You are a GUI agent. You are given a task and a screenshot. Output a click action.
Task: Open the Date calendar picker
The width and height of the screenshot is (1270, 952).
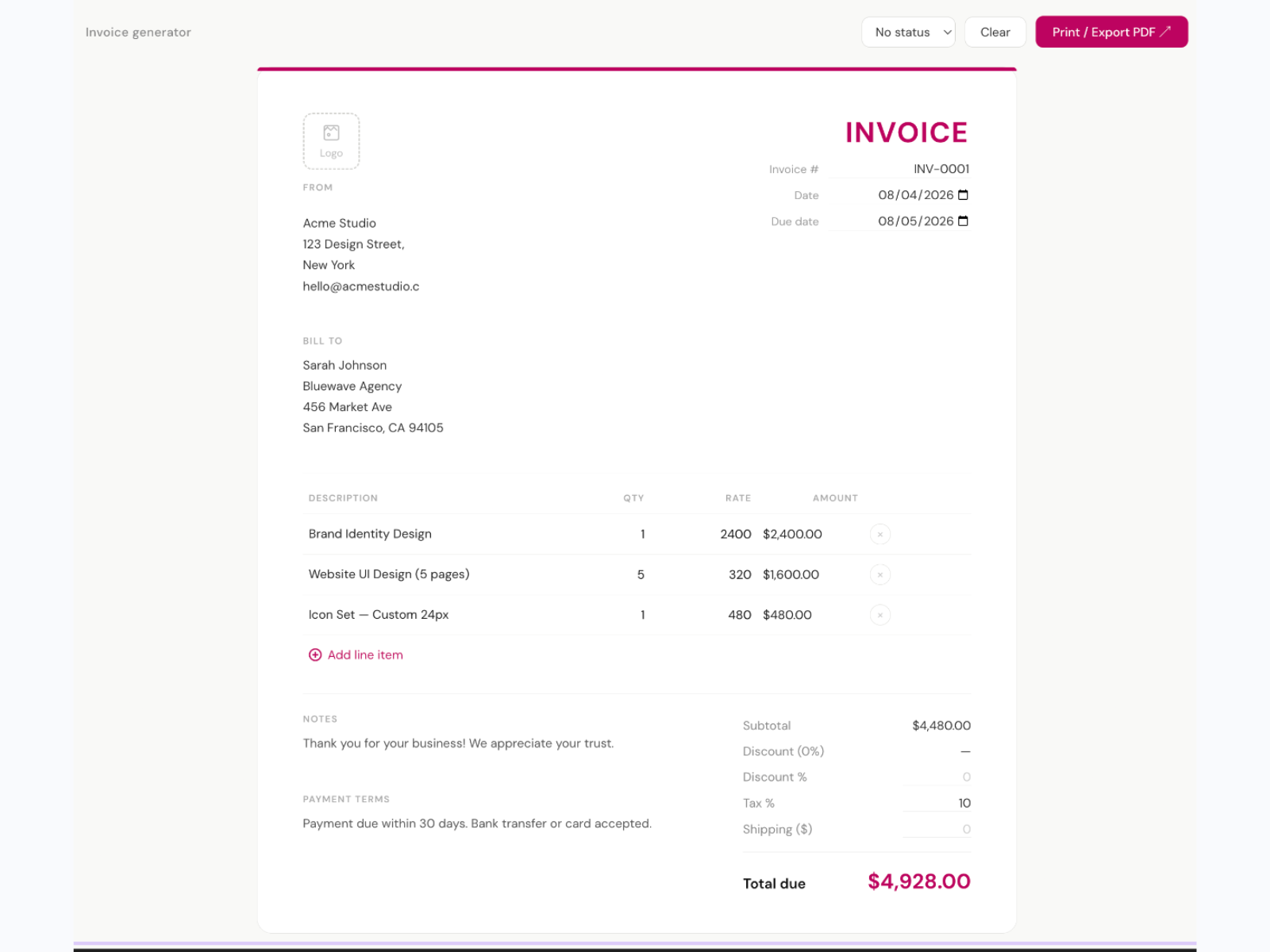[x=963, y=194]
